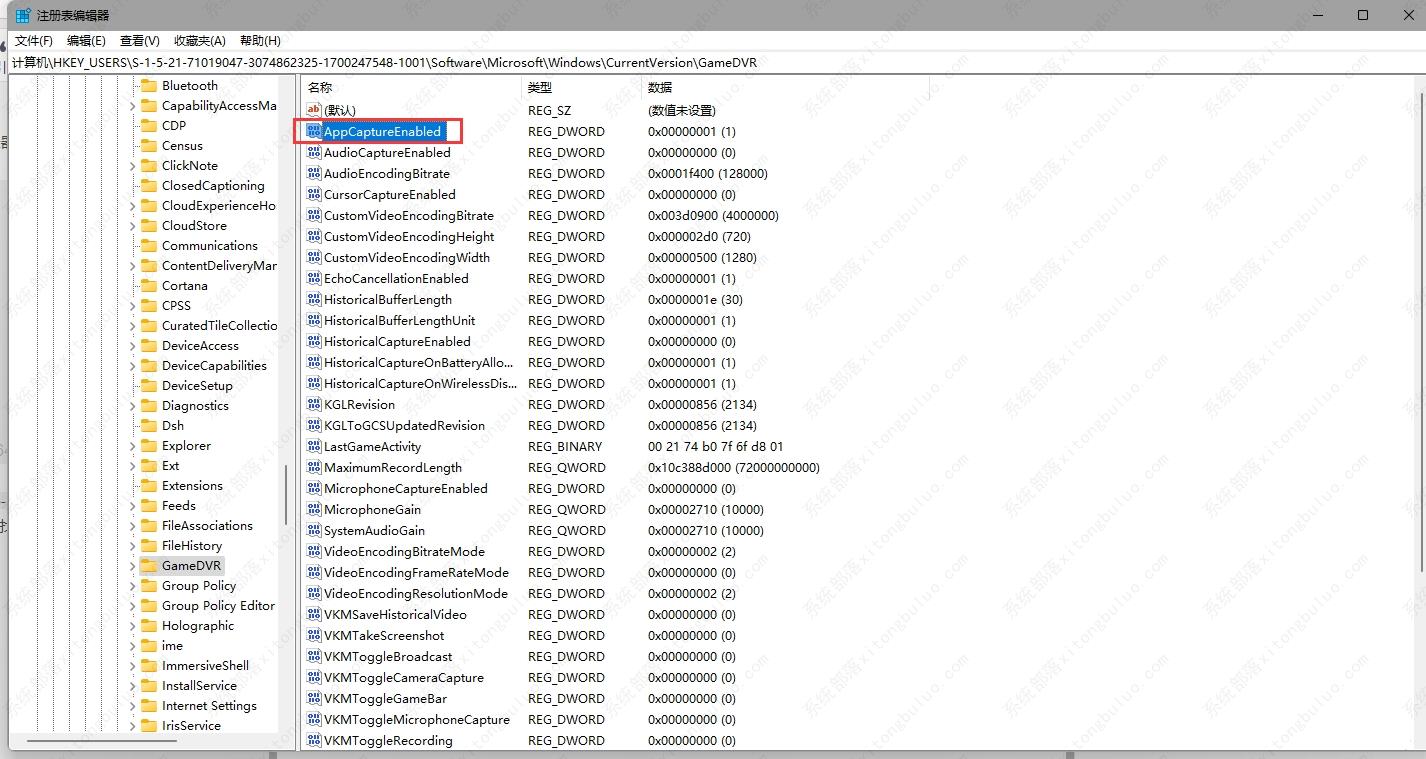Click the icon beside MaximumRecordLength value
Viewport: 1426px width, 759px height.
[314, 468]
